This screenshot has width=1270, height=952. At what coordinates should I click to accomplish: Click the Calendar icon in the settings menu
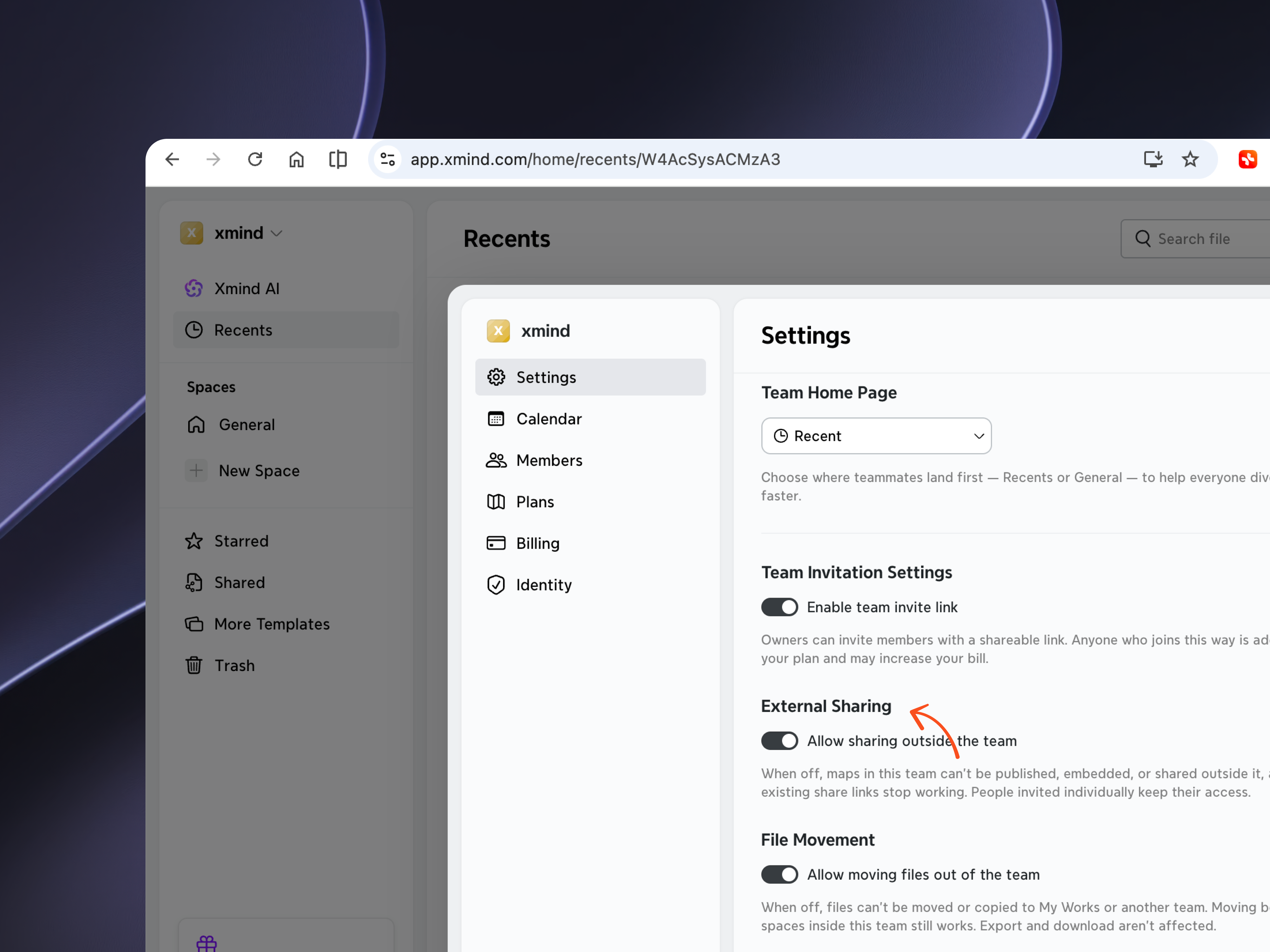496,419
